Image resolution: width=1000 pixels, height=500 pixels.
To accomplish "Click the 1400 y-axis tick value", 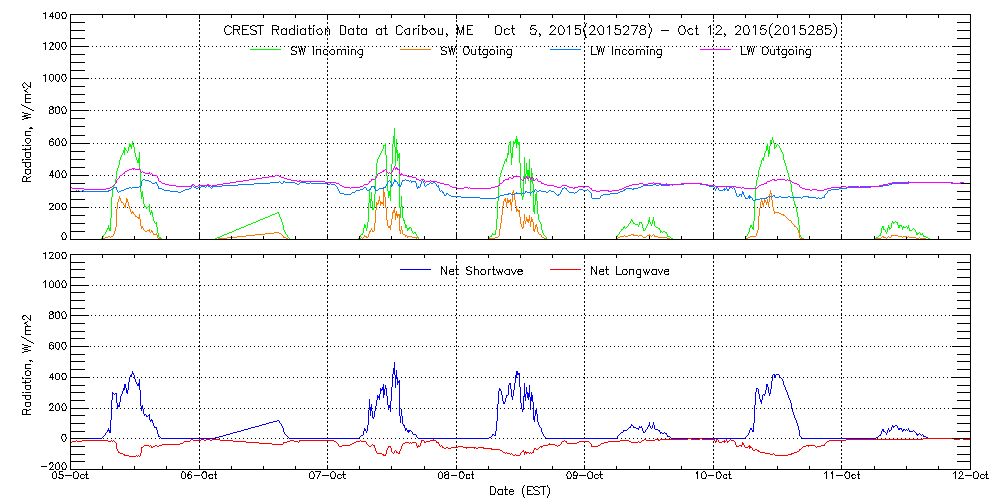I will 54,17.
